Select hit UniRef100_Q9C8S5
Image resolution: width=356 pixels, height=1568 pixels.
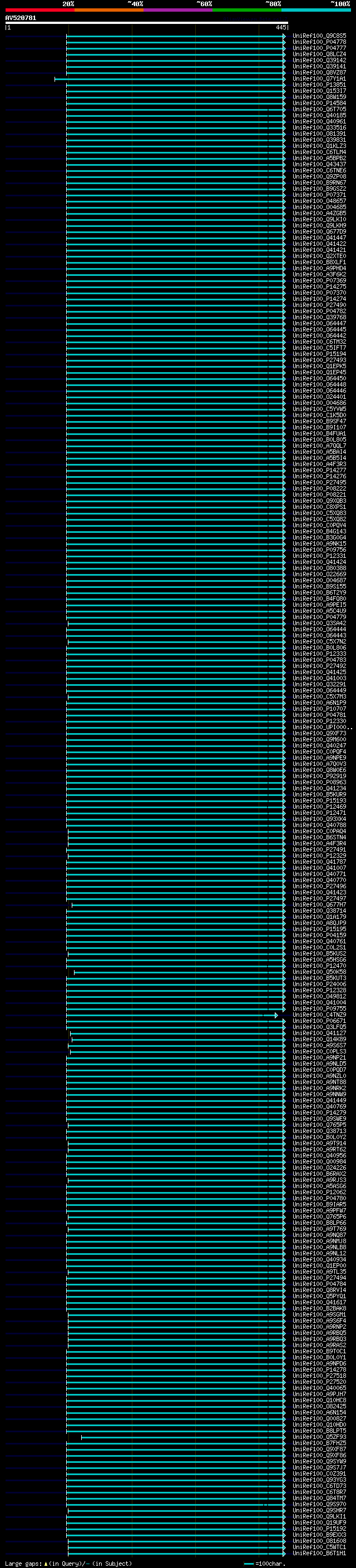(319, 36)
